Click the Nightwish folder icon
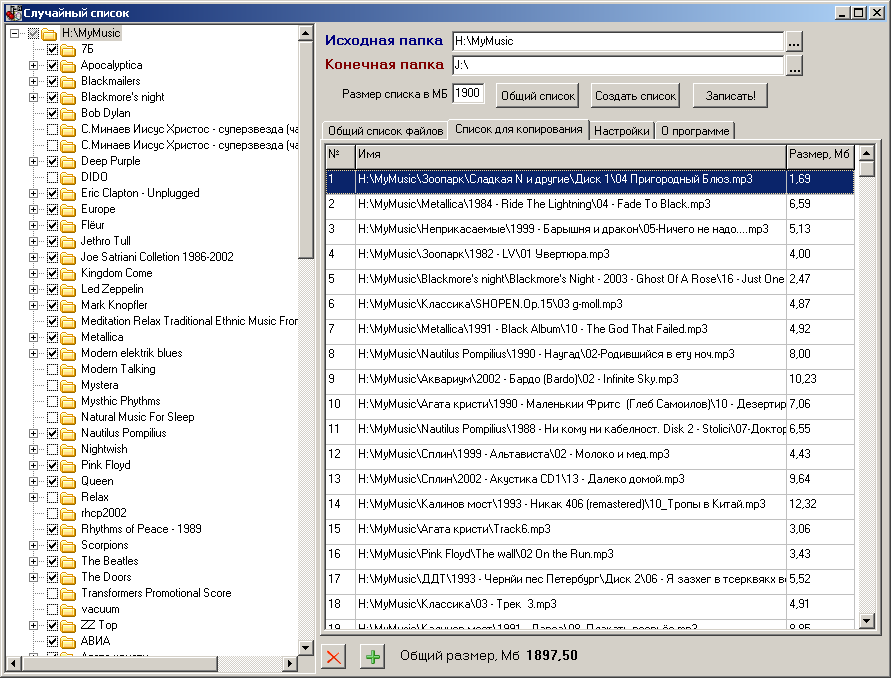Screen dimensions: 891x678 tap(68, 450)
